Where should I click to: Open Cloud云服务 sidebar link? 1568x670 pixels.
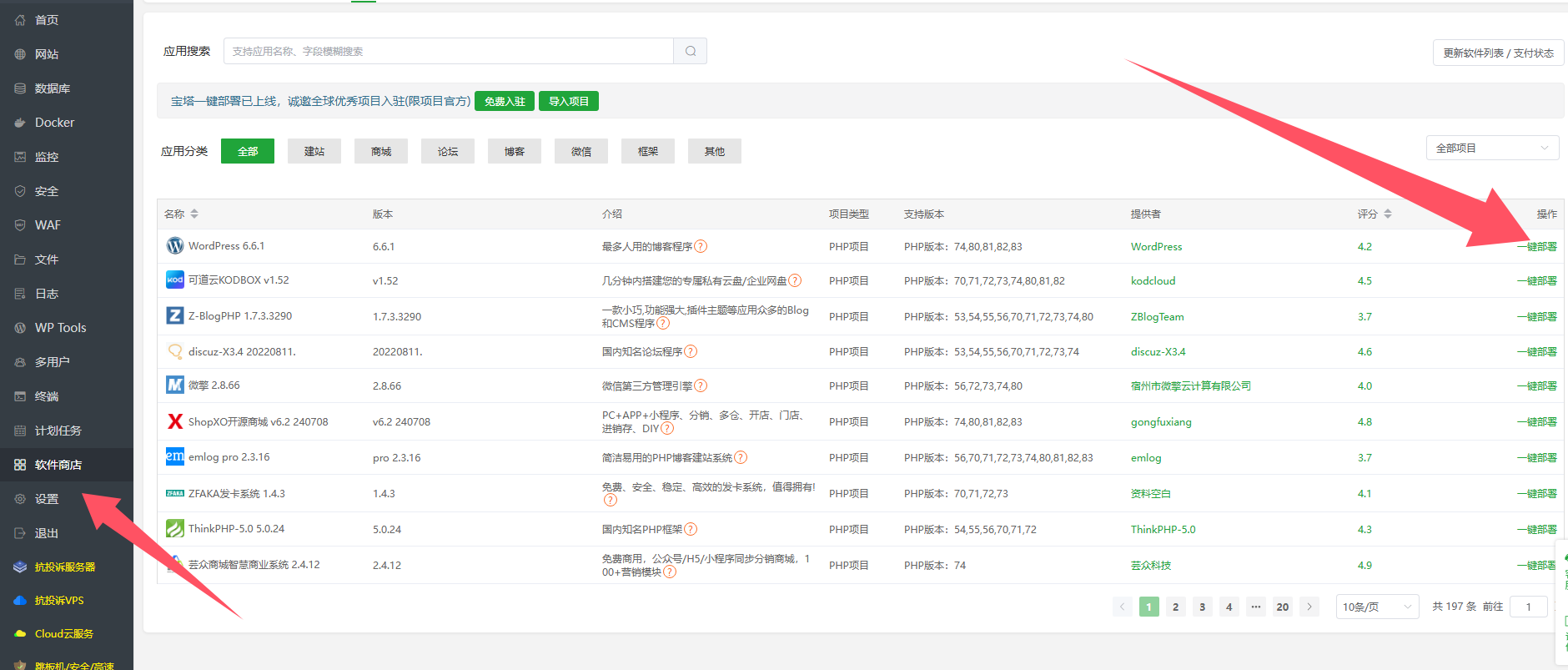point(64,633)
